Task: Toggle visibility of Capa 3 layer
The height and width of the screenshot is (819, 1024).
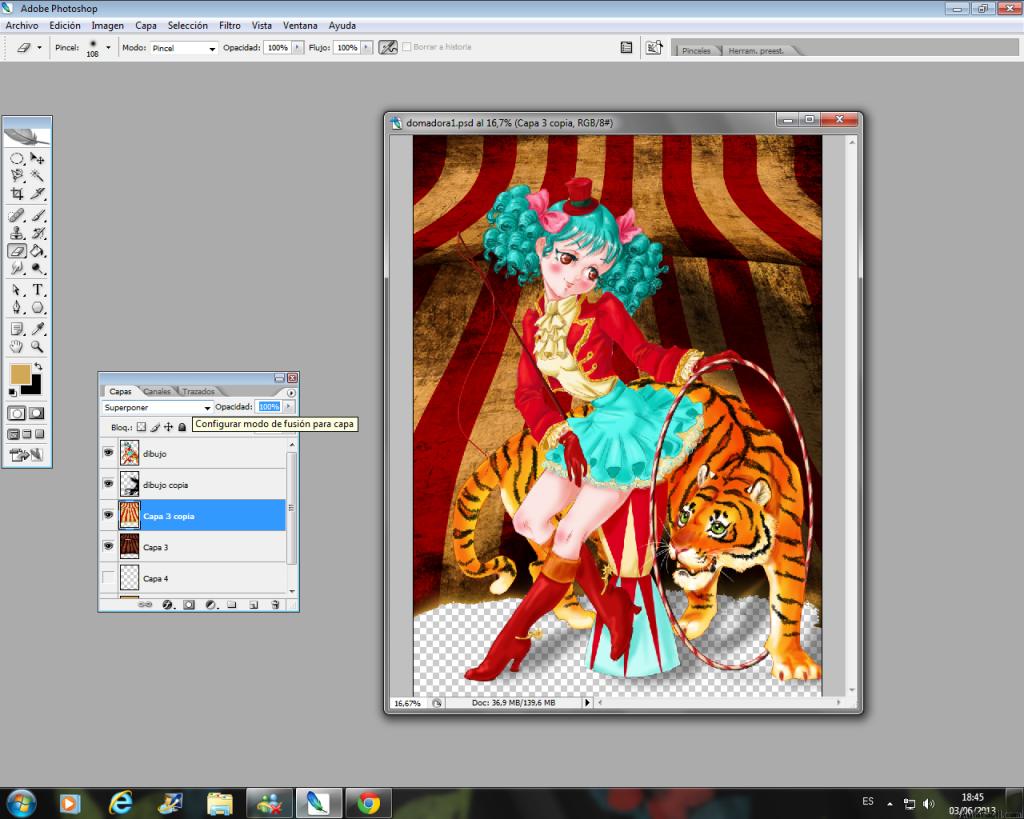Action: point(108,547)
